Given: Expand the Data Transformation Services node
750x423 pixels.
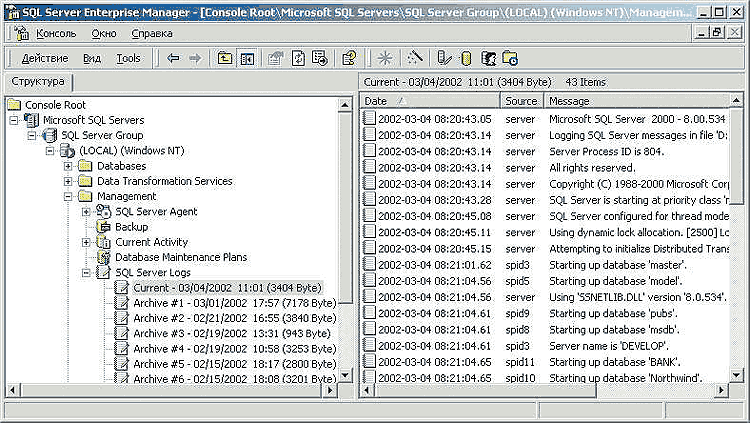Looking at the screenshot, I should tap(68, 181).
